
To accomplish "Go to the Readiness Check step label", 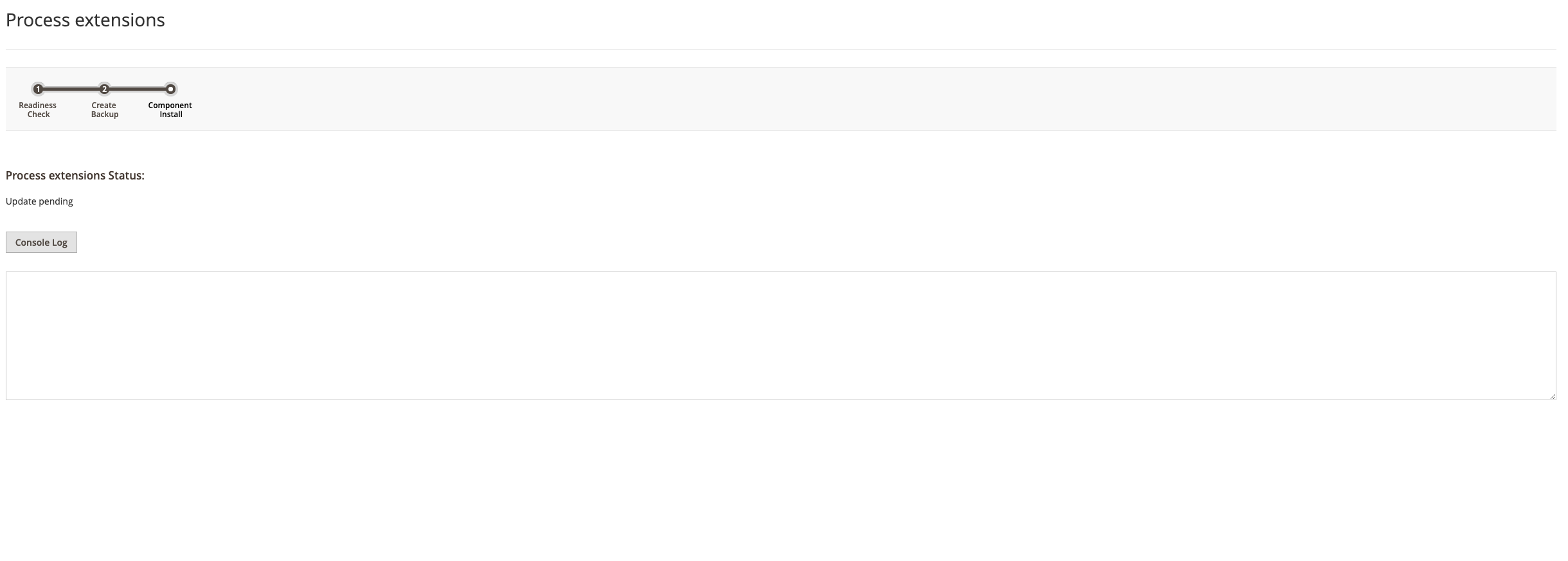I will tap(38, 109).
